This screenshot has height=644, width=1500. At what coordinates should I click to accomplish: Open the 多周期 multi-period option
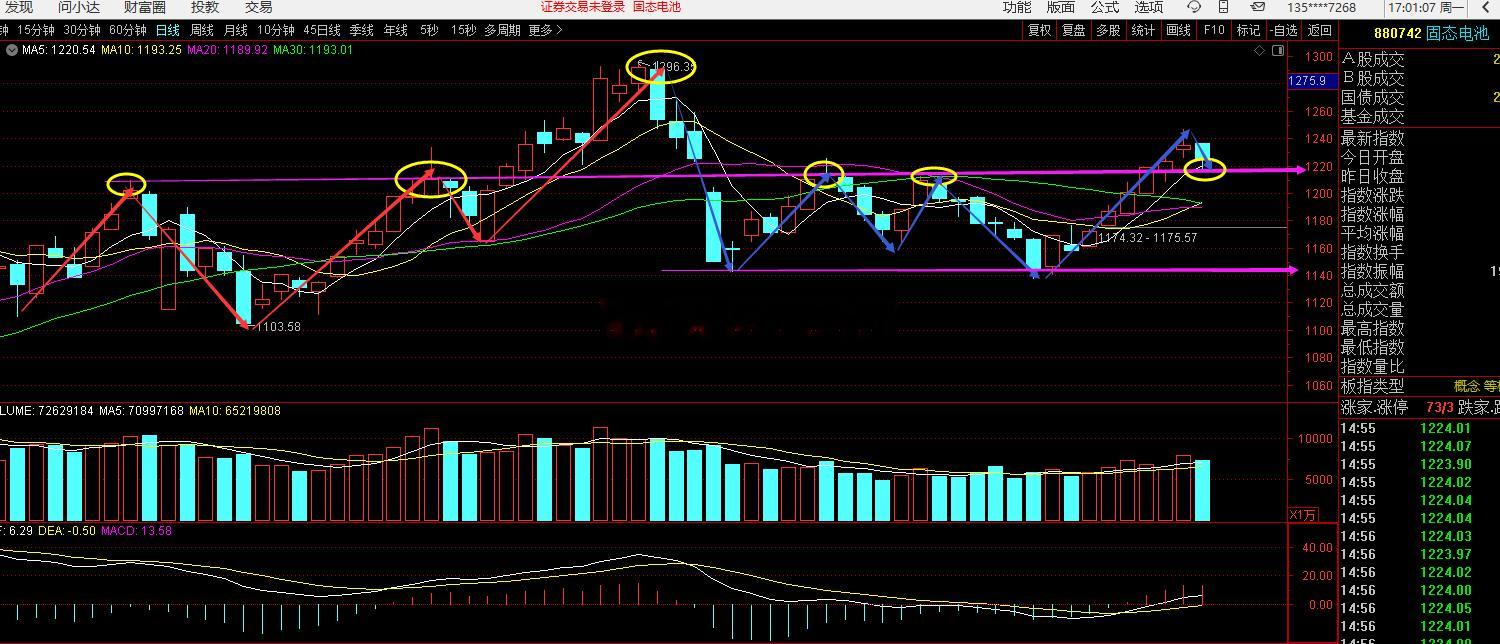502,30
